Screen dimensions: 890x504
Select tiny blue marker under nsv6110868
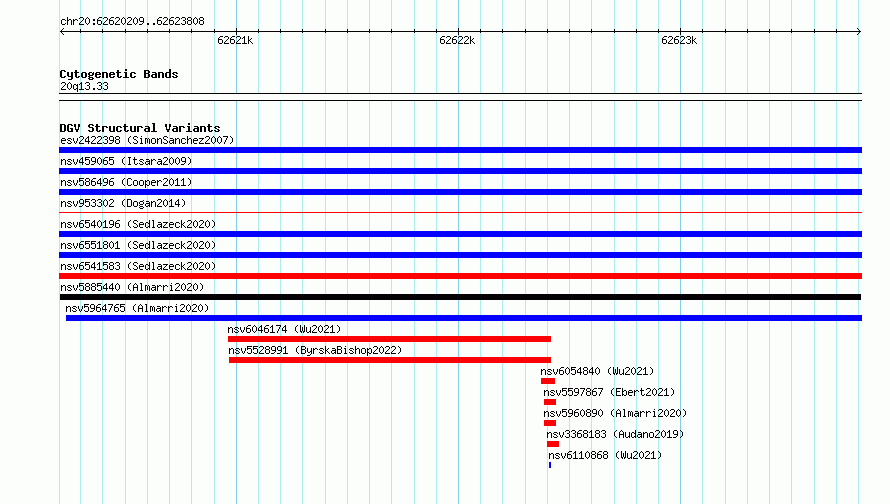tap(550, 465)
